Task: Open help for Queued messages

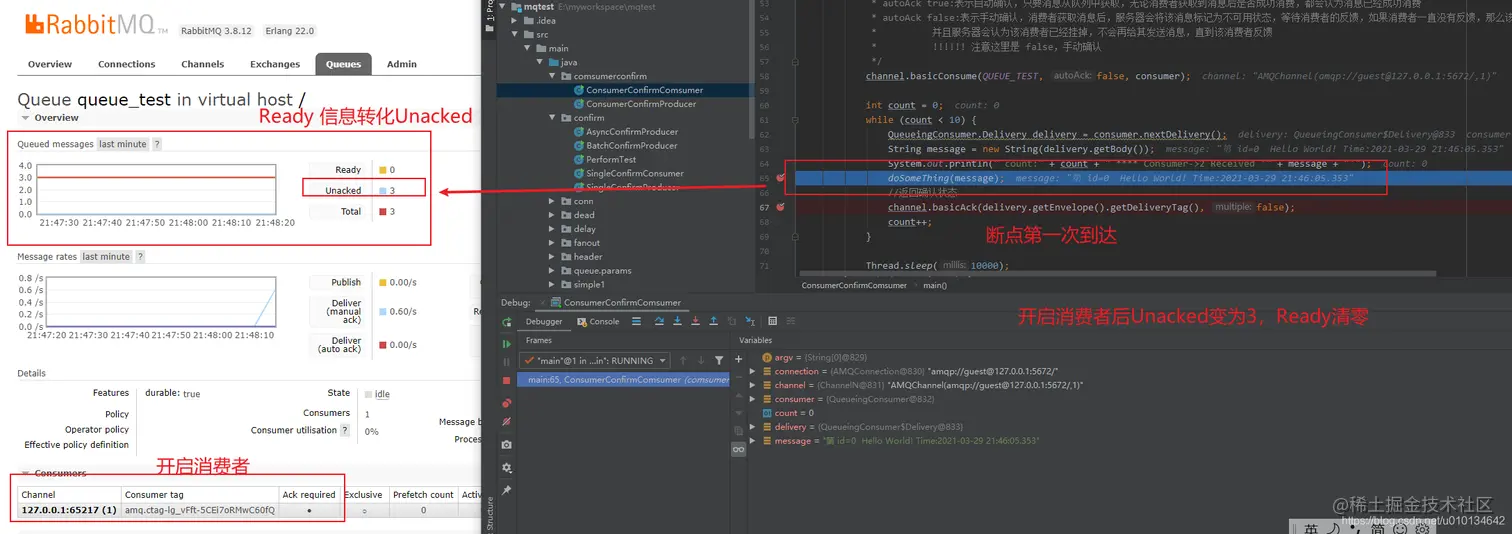Action: pyautogui.click(x=157, y=144)
